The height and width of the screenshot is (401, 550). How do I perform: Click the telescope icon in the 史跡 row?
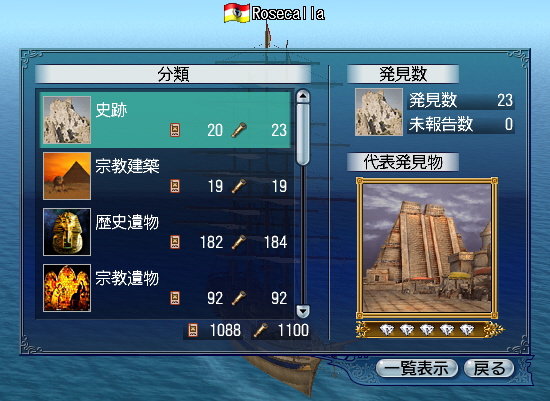(x=239, y=130)
